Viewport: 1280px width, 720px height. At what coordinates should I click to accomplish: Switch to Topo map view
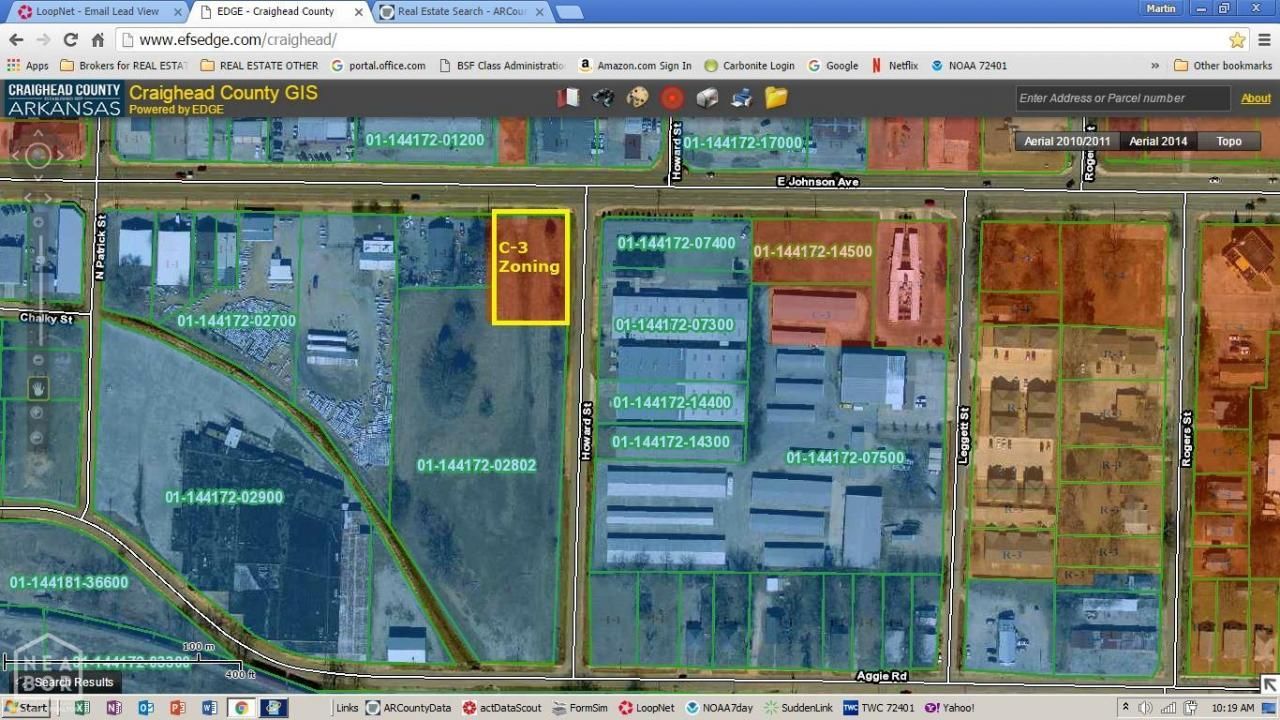[x=1229, y=141]
